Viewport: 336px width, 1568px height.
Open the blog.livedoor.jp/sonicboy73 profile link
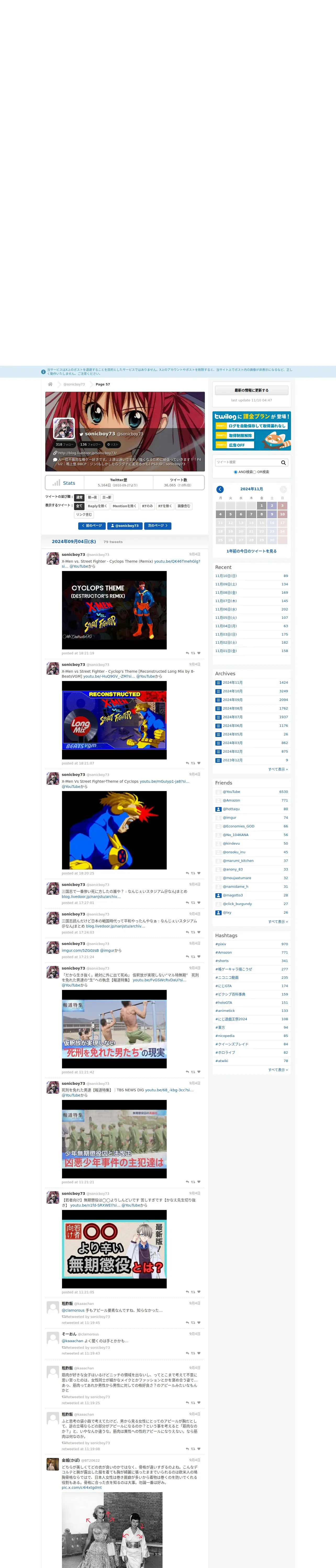coord(87,453)
